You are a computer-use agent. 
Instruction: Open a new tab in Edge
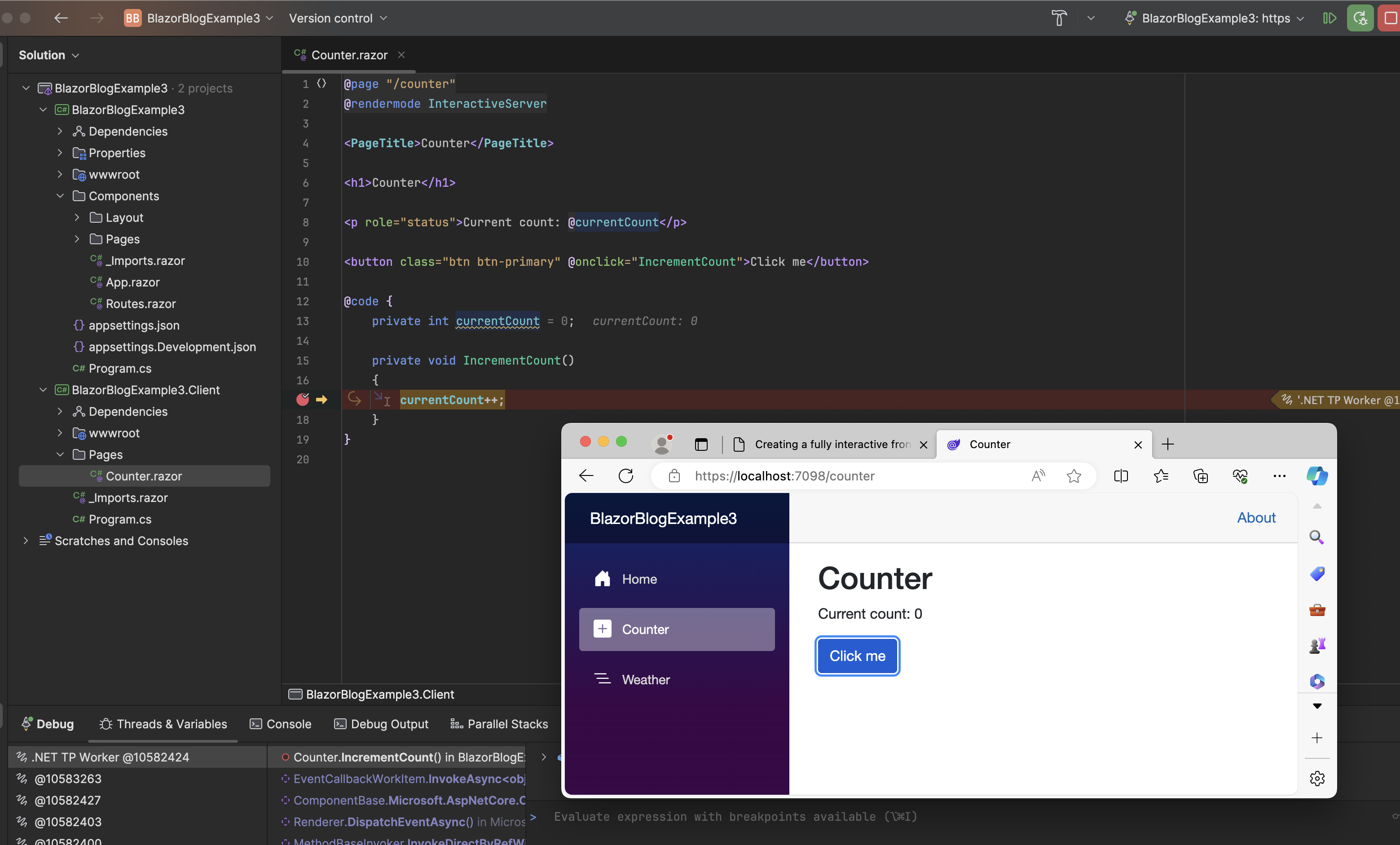click(x=1167, y=444)
